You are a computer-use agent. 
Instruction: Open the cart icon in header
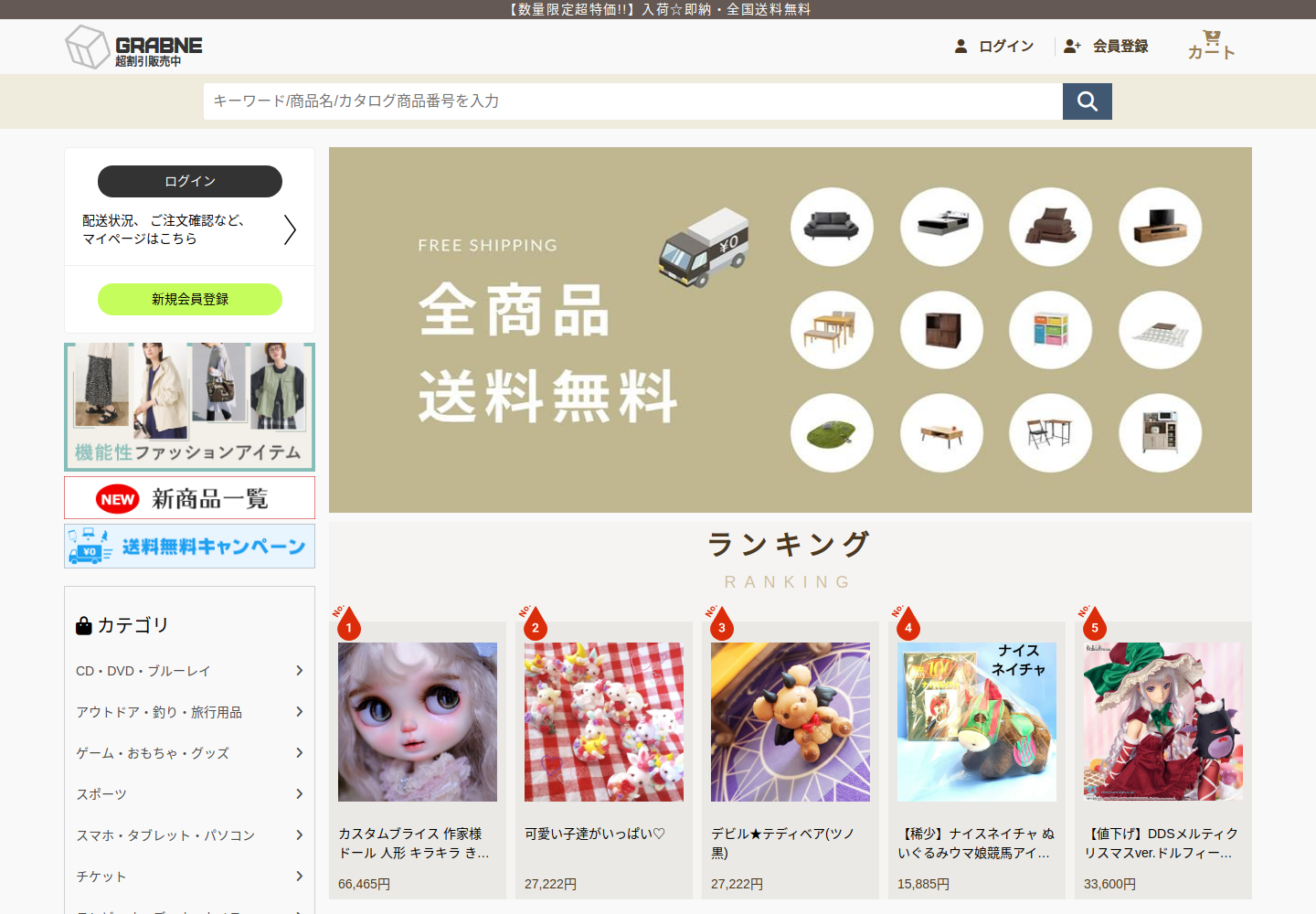[1211, 46]
